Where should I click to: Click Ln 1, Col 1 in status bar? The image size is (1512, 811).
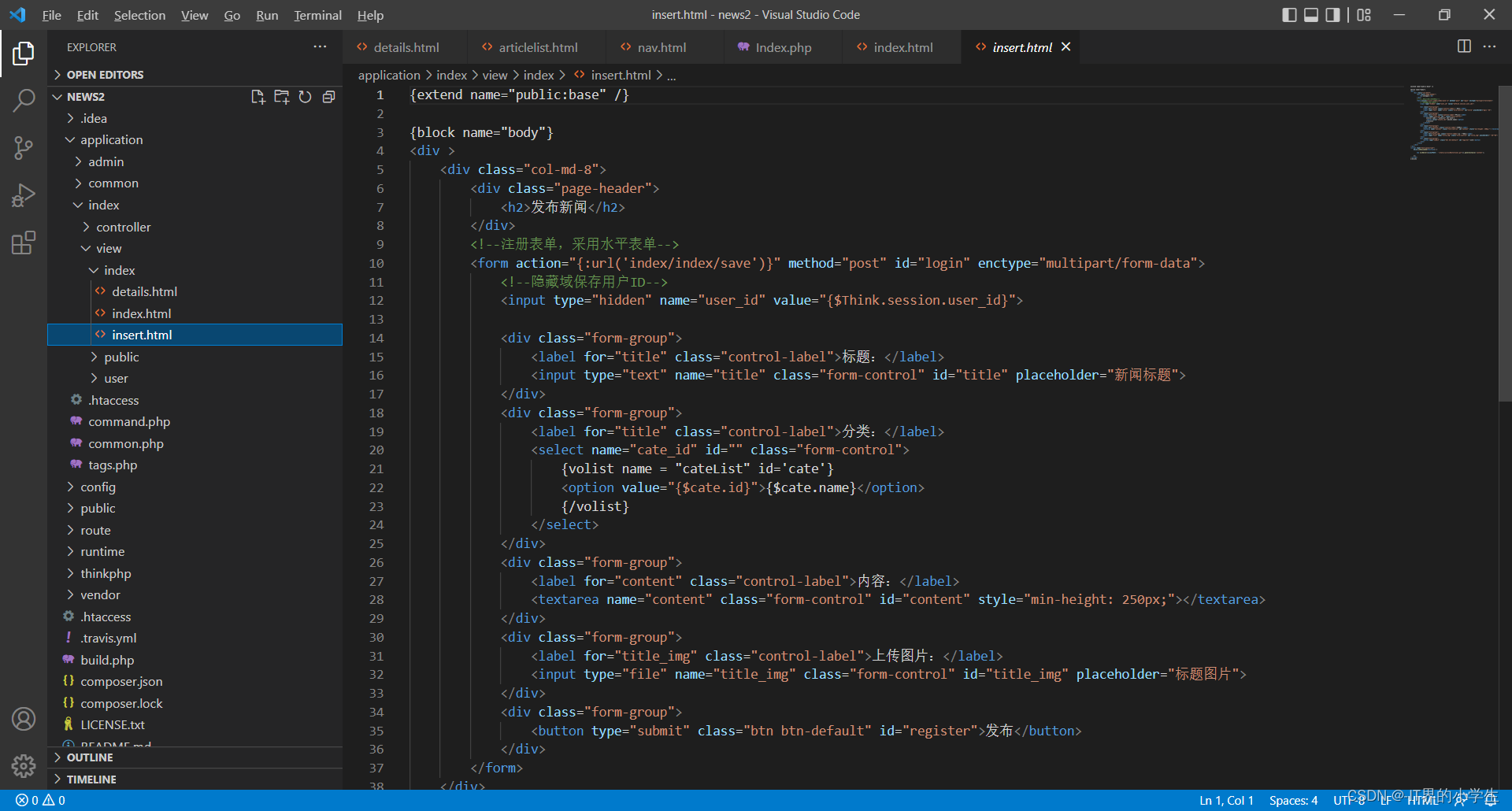coord(1226,800)
